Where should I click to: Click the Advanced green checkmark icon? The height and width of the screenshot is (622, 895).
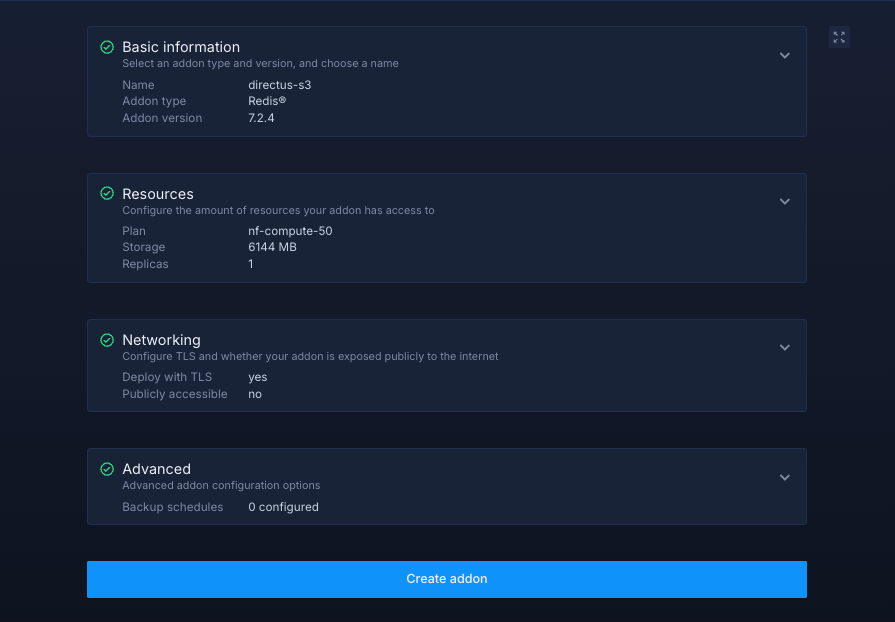[x=107, y=469]
